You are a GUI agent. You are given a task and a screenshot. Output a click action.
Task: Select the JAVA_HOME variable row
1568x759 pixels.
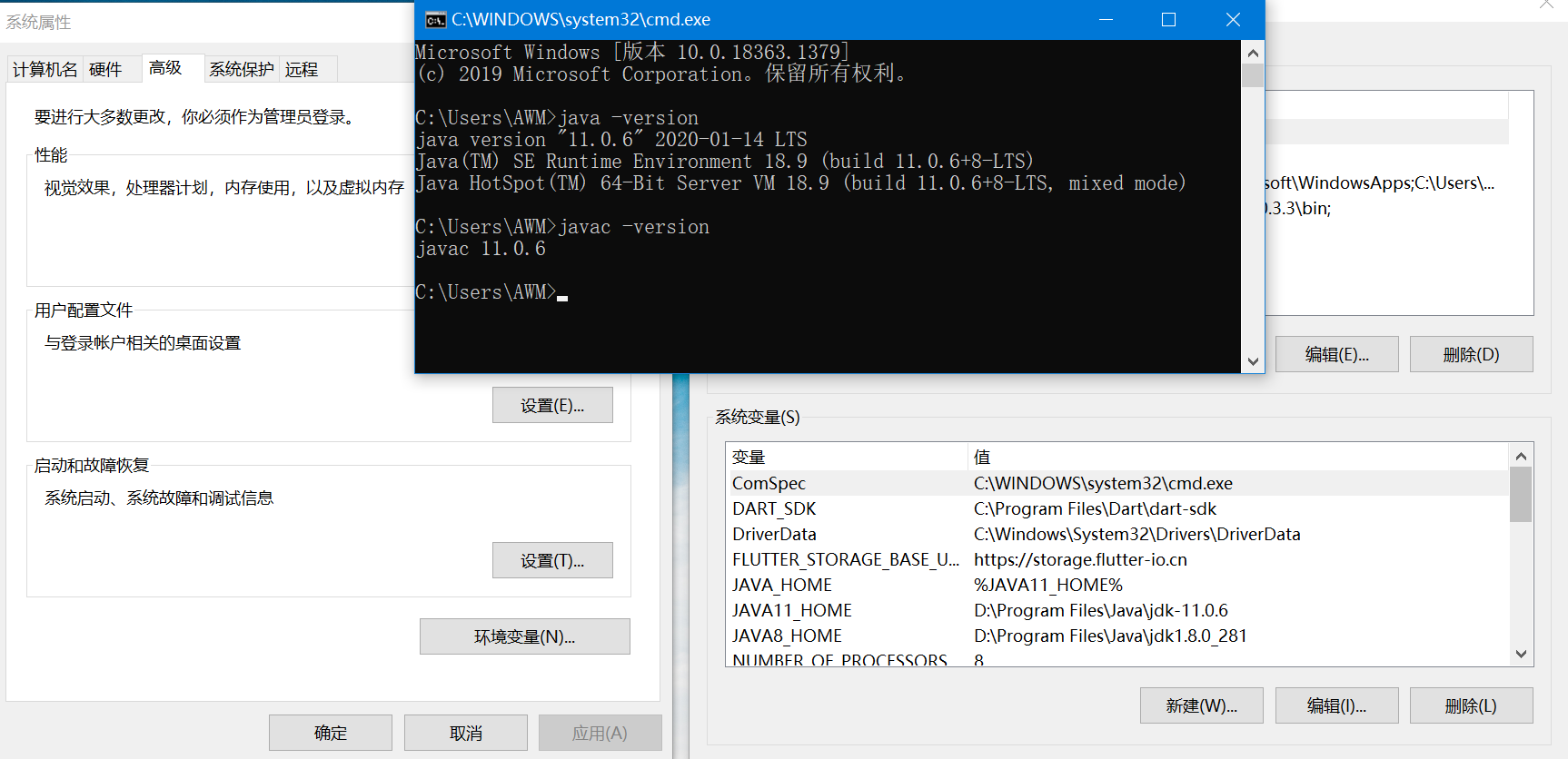1117,585
